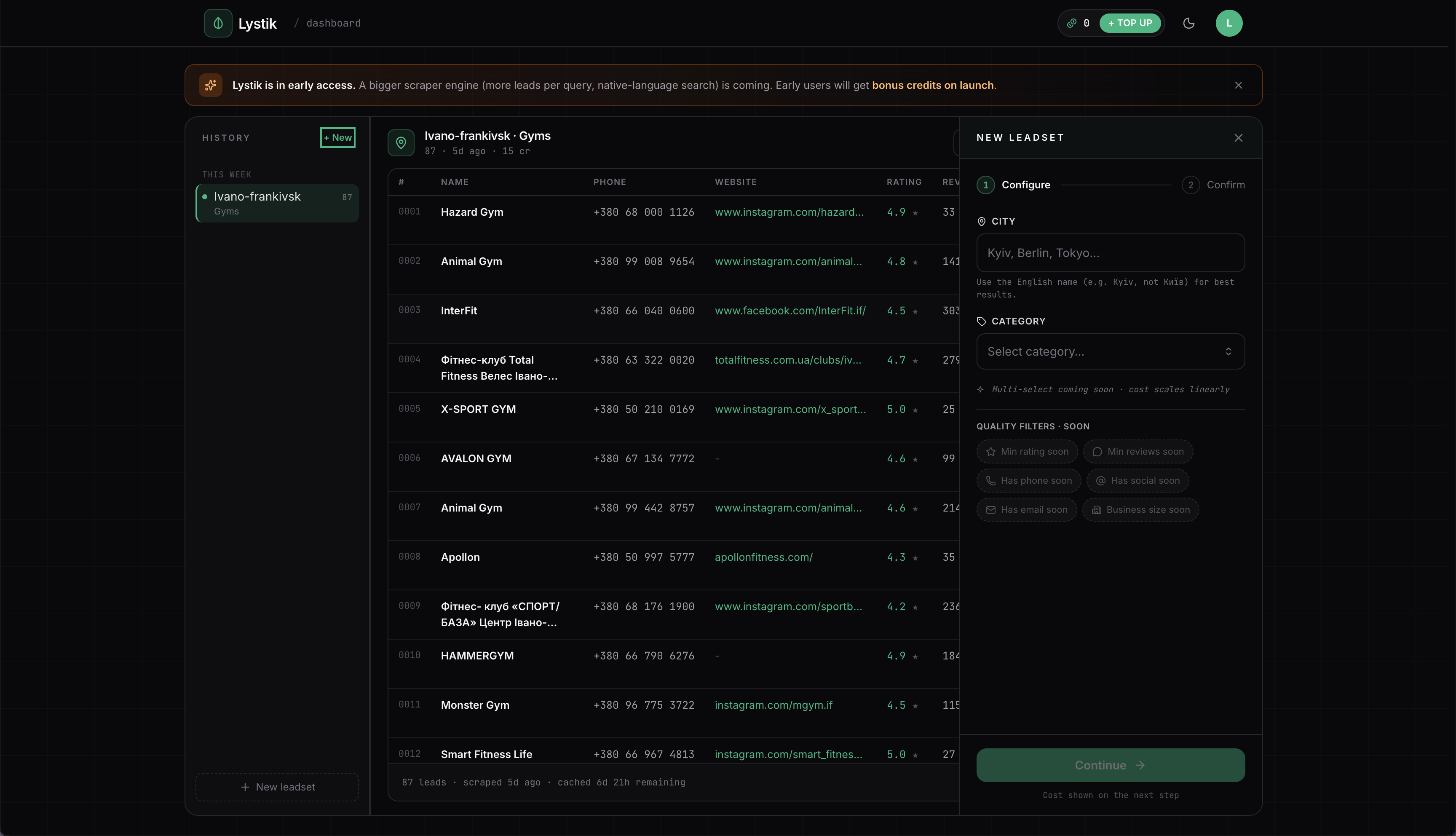Open InterFit facebook website link
Screen dimensions: 1456x836
pos(790,311)
